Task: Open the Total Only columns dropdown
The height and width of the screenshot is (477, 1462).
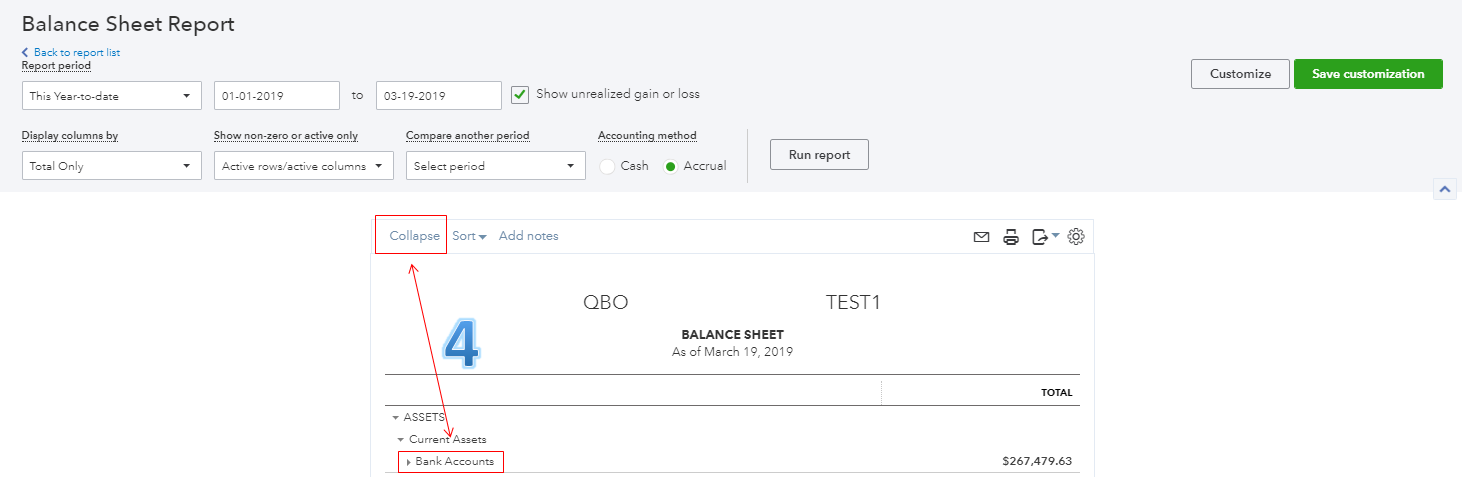Action: point(112,166)
